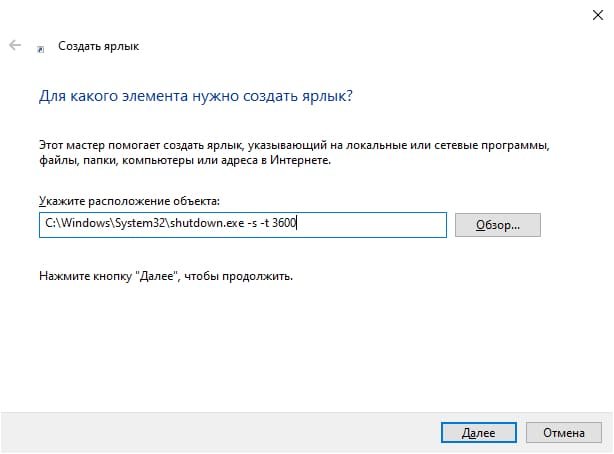Image resolution: width=614 pixels, height=454 pixels.
Task: Place cursor on shutdown.exe in the path
Action: pyautogui.click(x=207, y=223)
